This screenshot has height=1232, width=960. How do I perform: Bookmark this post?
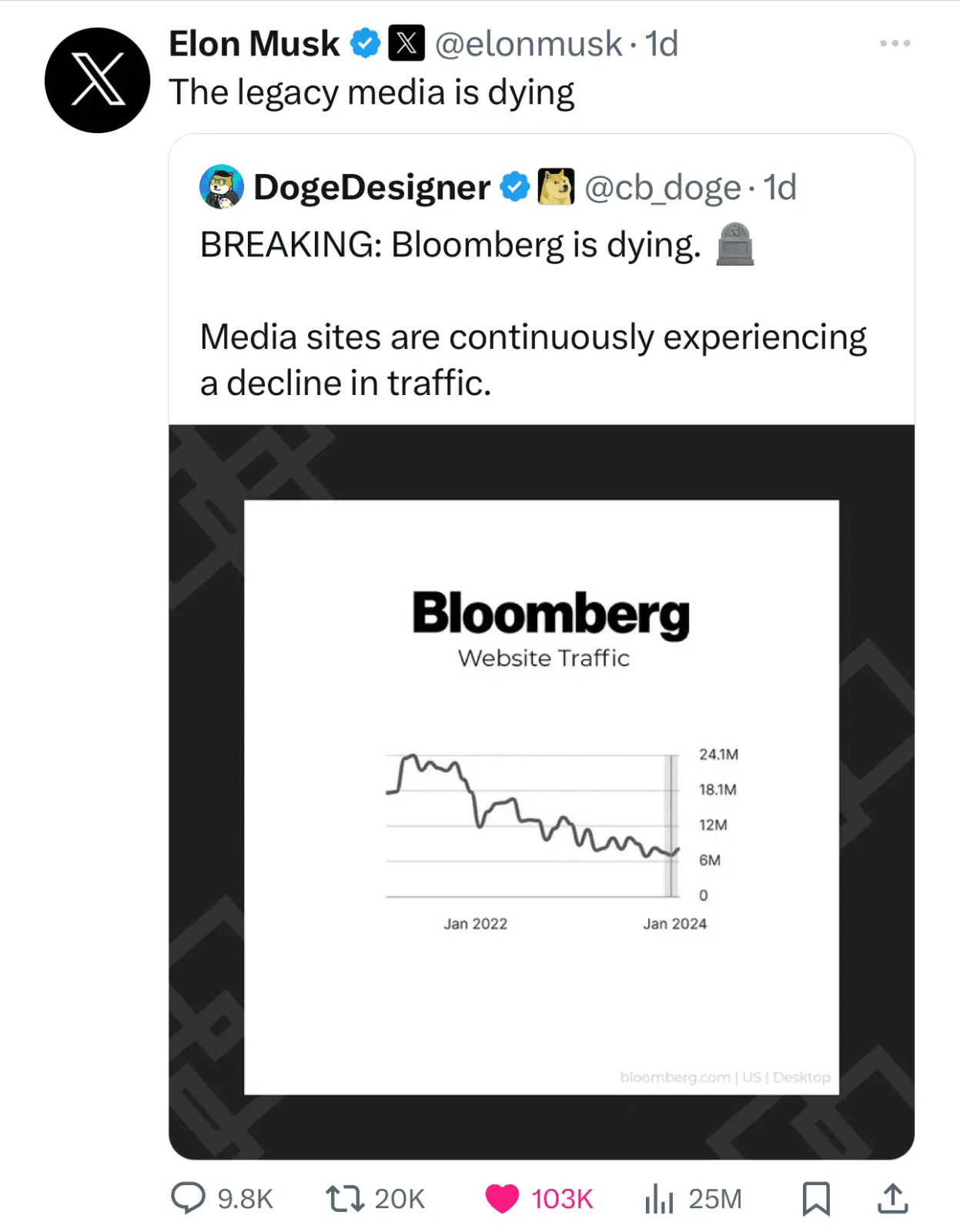[x=816, y=1198]
